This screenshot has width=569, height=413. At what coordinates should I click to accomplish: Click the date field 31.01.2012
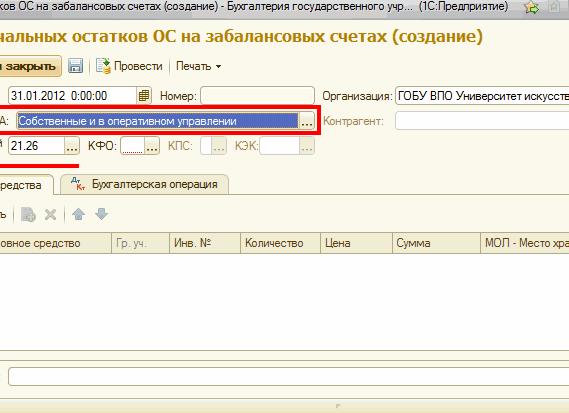point(72,96)
